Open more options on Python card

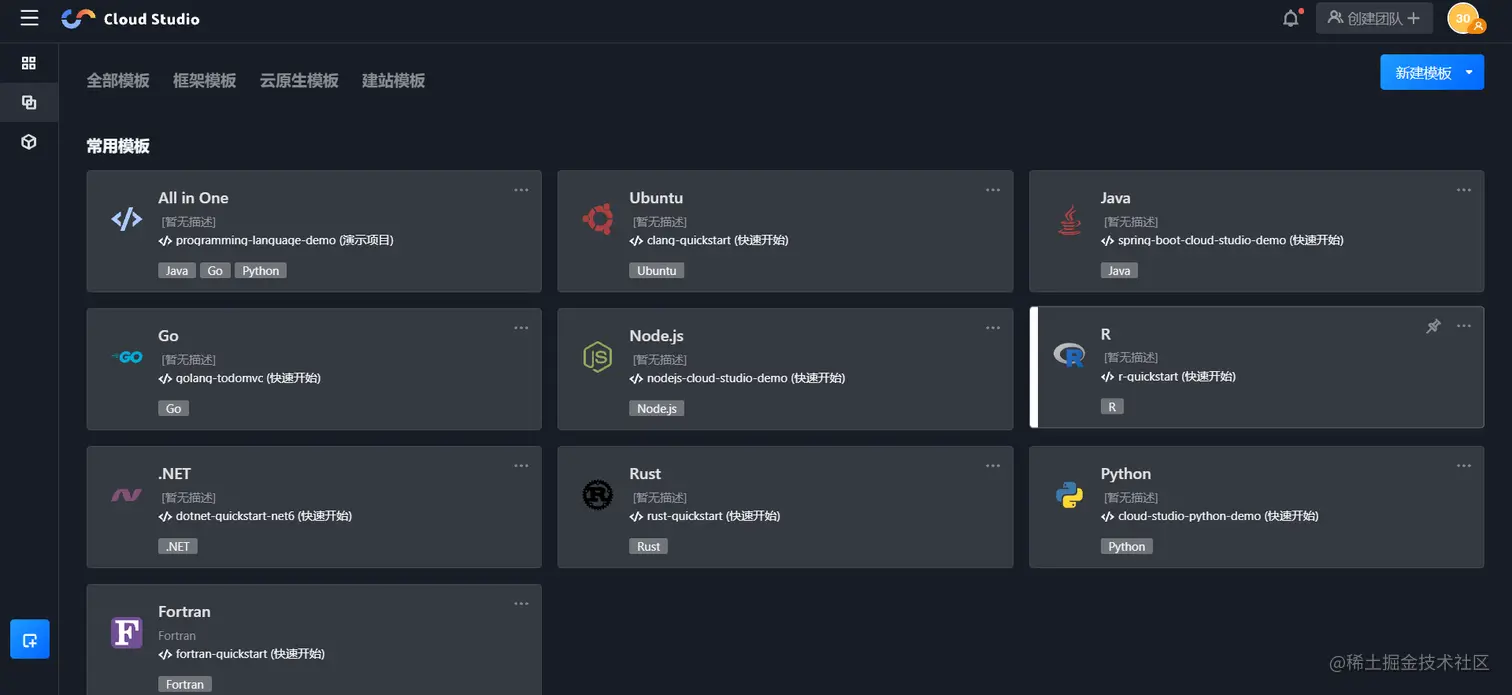tap(1464, 466)
